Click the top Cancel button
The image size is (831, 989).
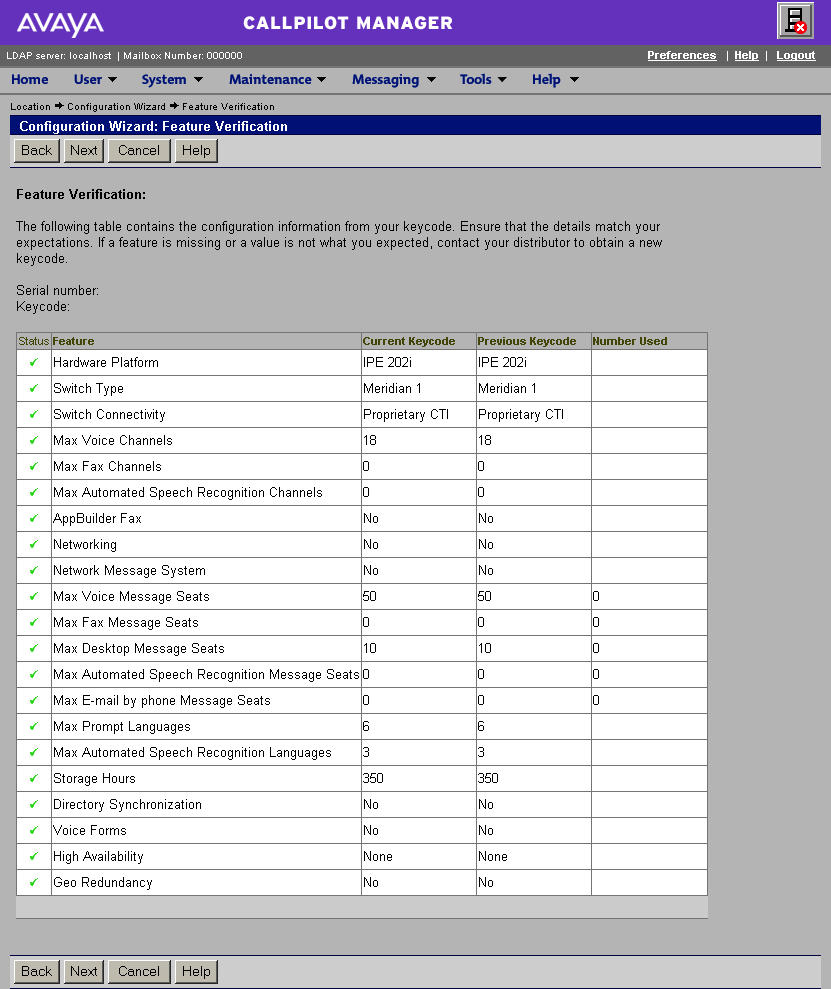(x=139, y=151)
